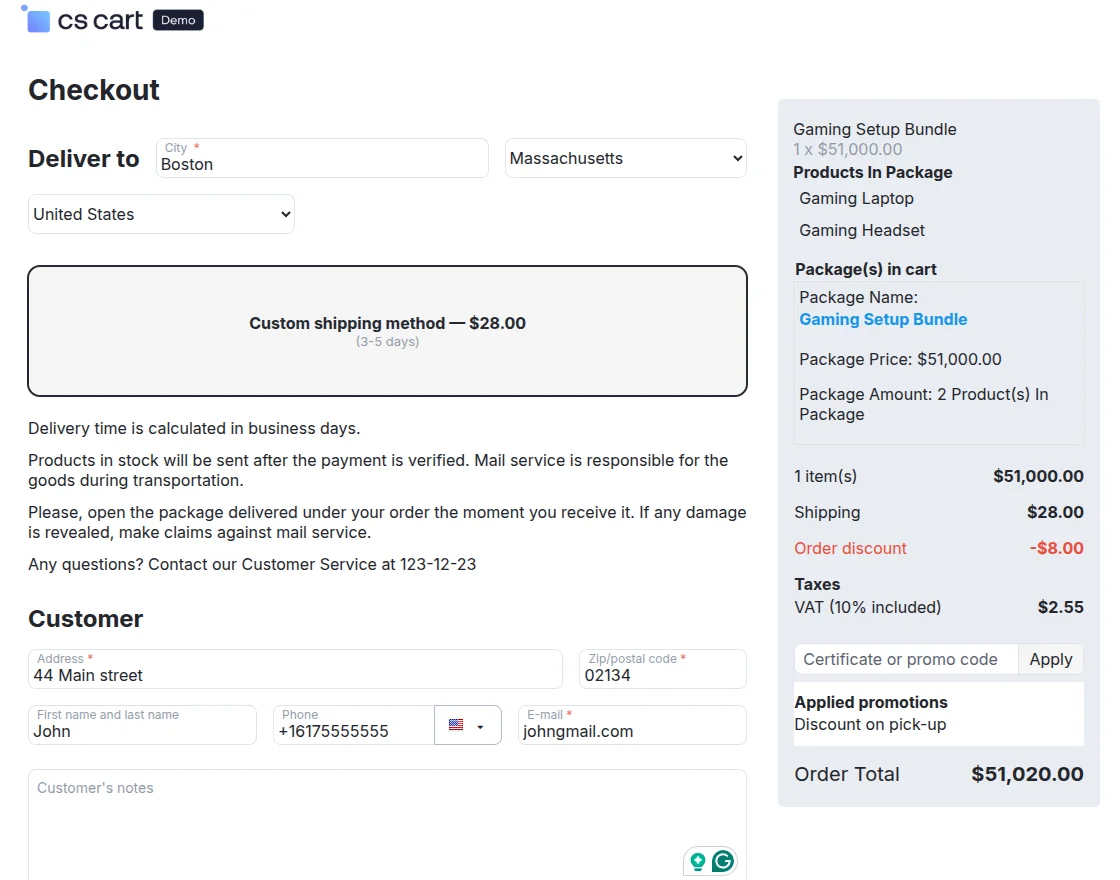Click the 1 x $51,000.00 quantity text
This screenshot has height=880, width=1120.
coord(847,149)
